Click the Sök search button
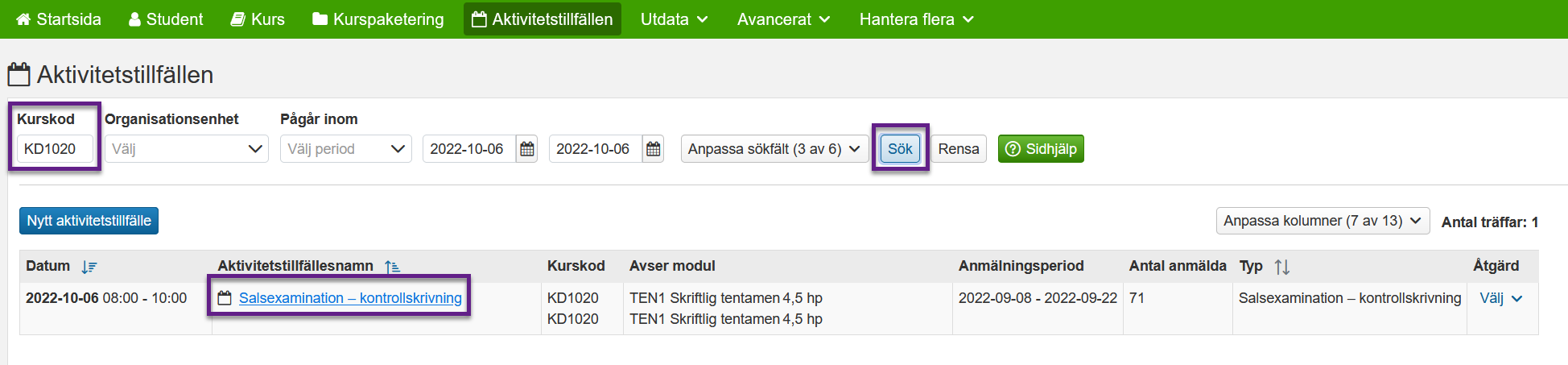This screenshot has height=365, width=1568. point(900,149)
